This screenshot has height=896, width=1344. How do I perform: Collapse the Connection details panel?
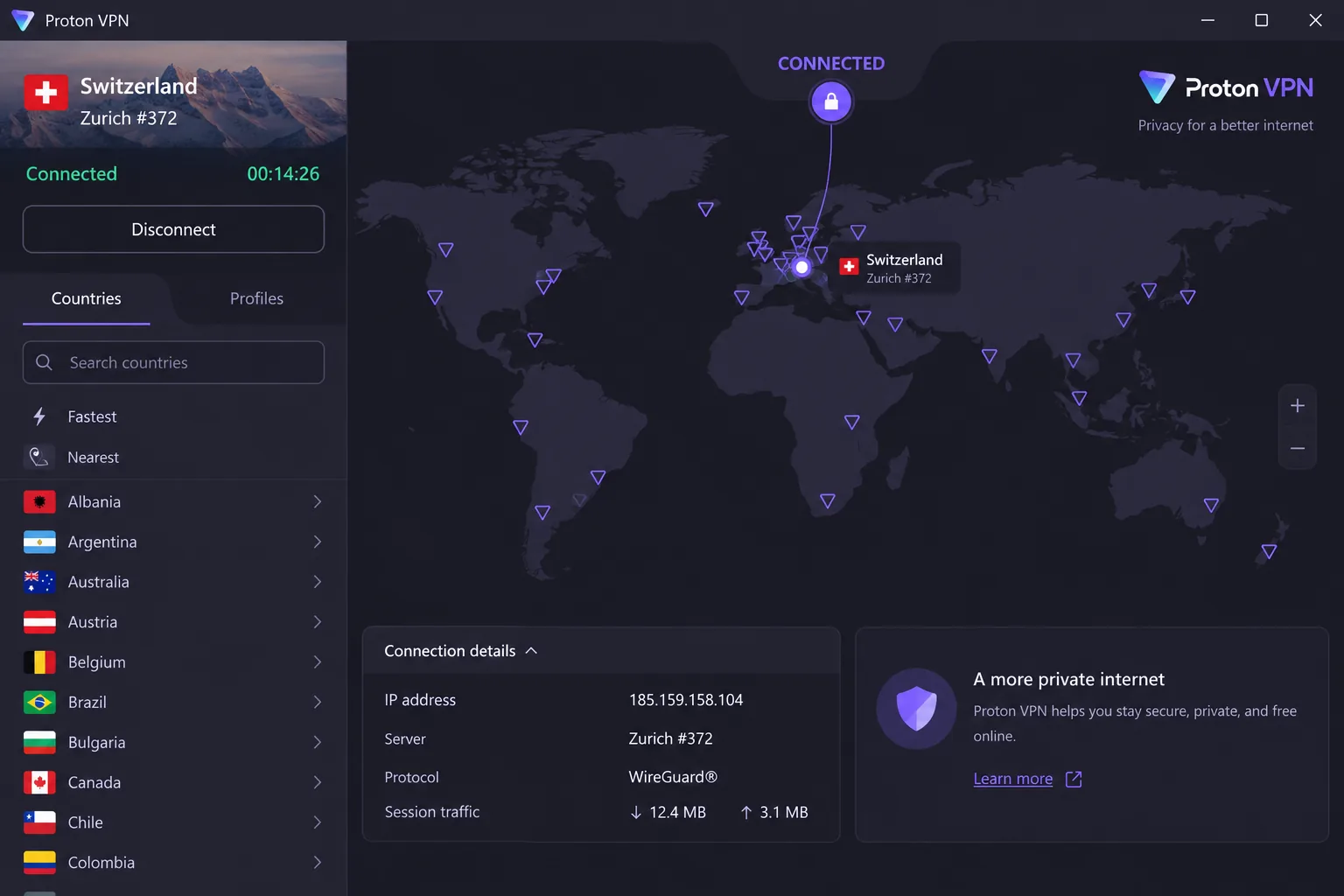tap(531, 651)
